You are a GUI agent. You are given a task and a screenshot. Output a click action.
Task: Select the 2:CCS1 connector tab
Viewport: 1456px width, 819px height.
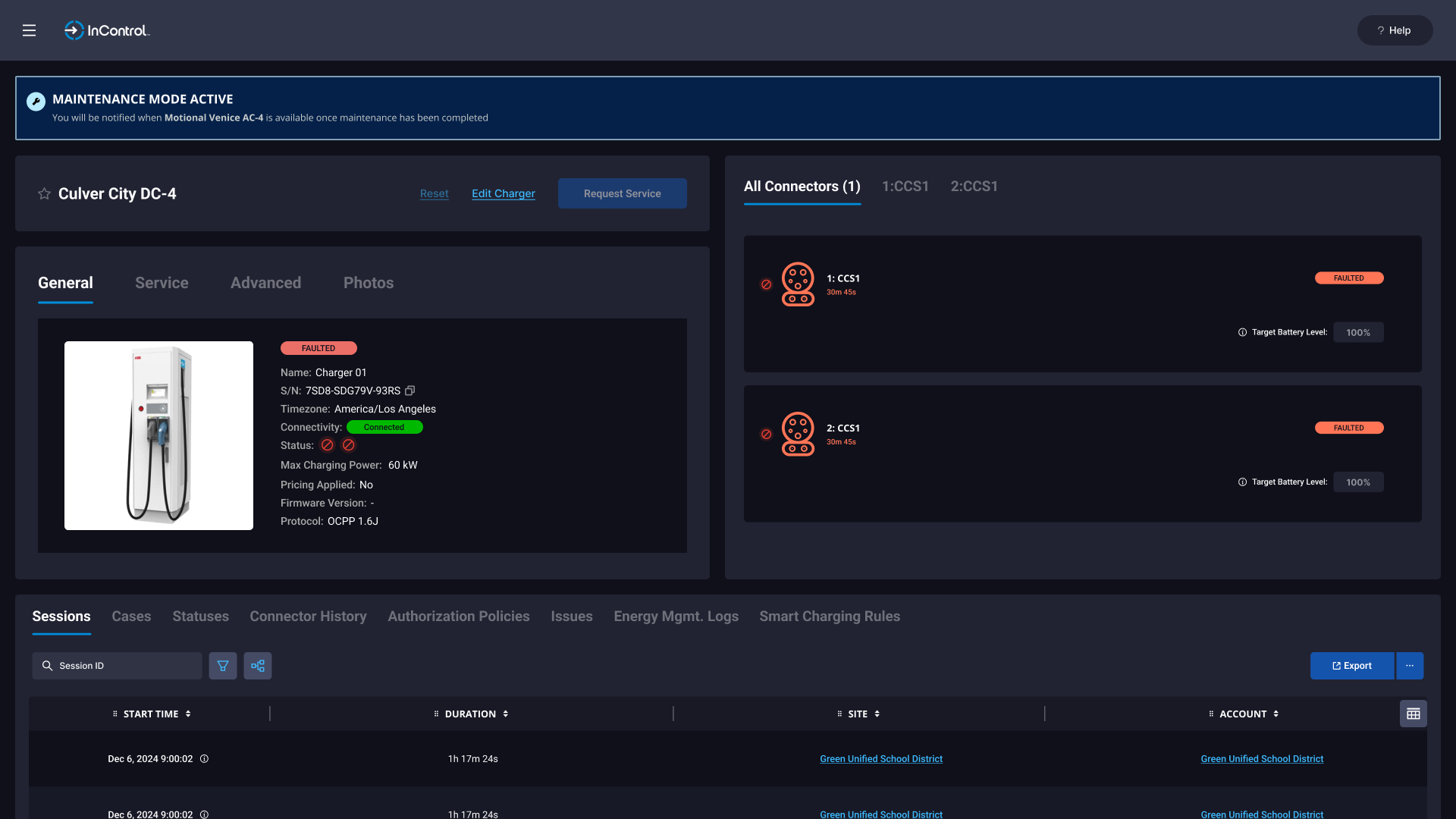tap(974, 187)
